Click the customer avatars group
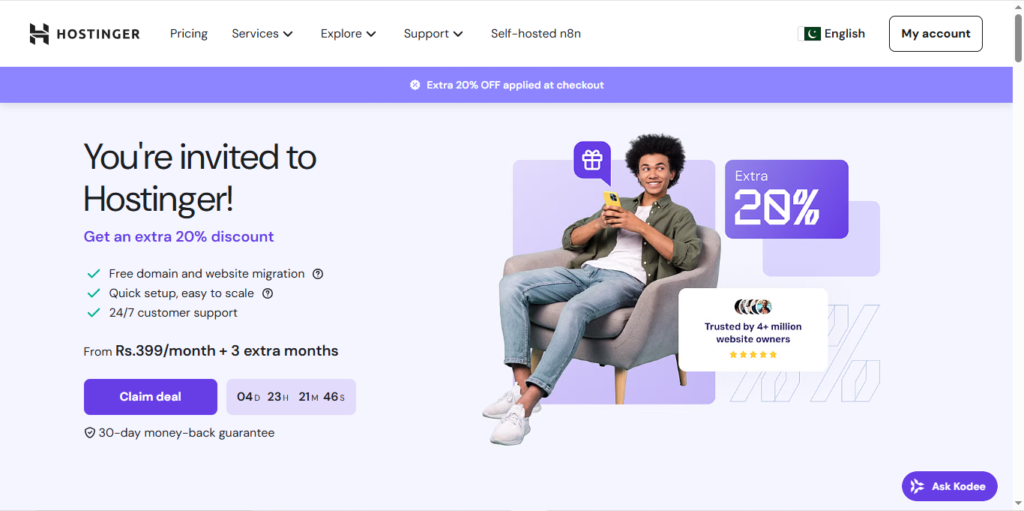Image resolution: width=1024 pixels, height=511 pixels. pyautogui.click(x=753, y=307)
